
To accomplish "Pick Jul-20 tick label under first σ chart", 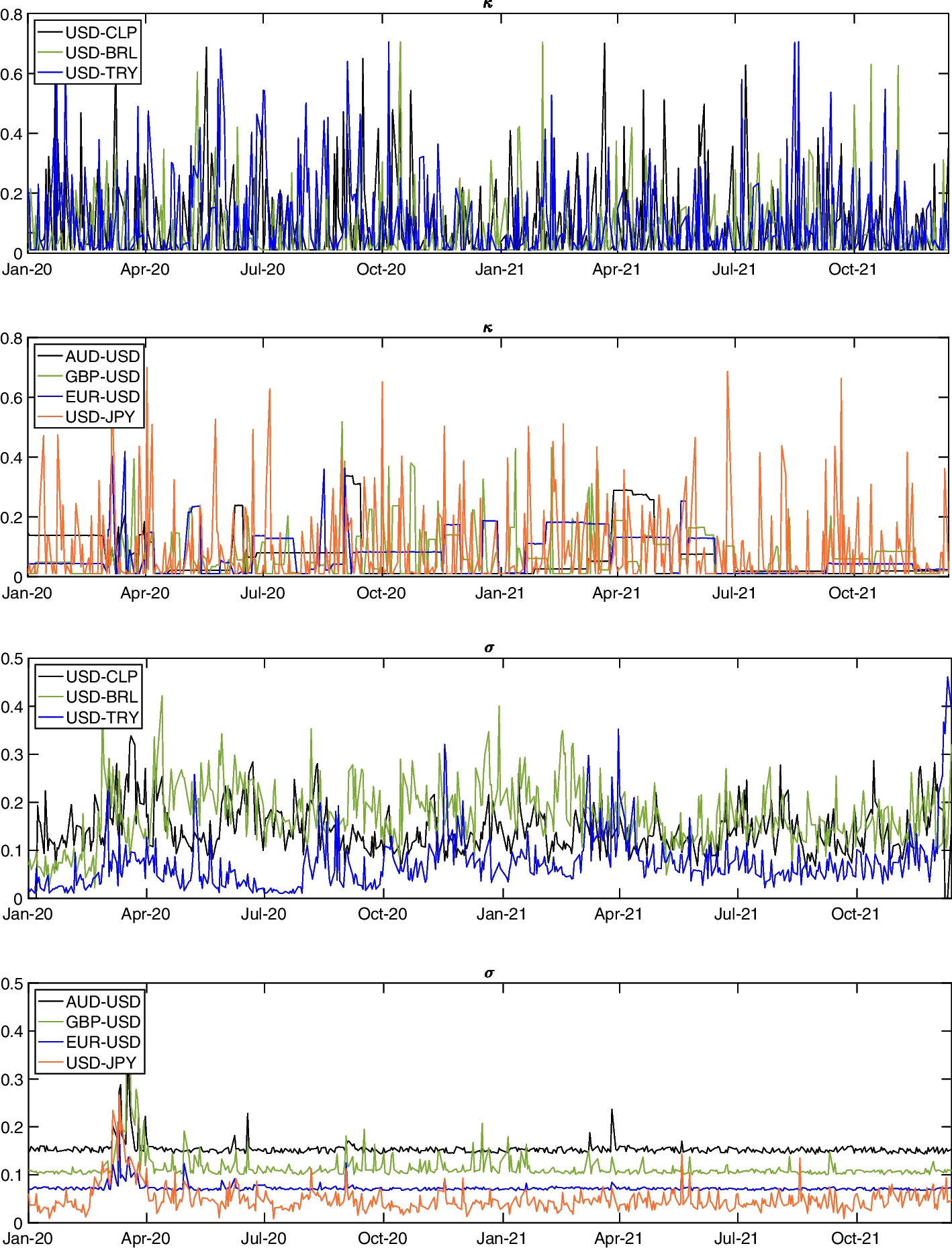I will 264,914.
